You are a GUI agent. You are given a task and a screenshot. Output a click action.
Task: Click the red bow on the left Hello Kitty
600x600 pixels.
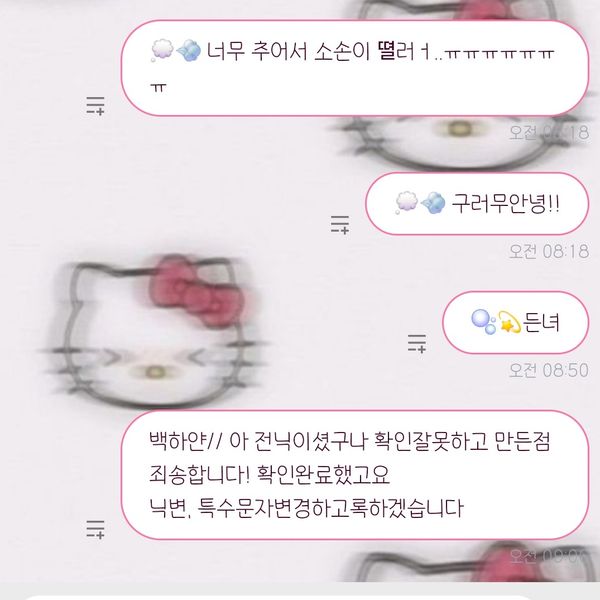pyautogui.click(x=197, y=291)
